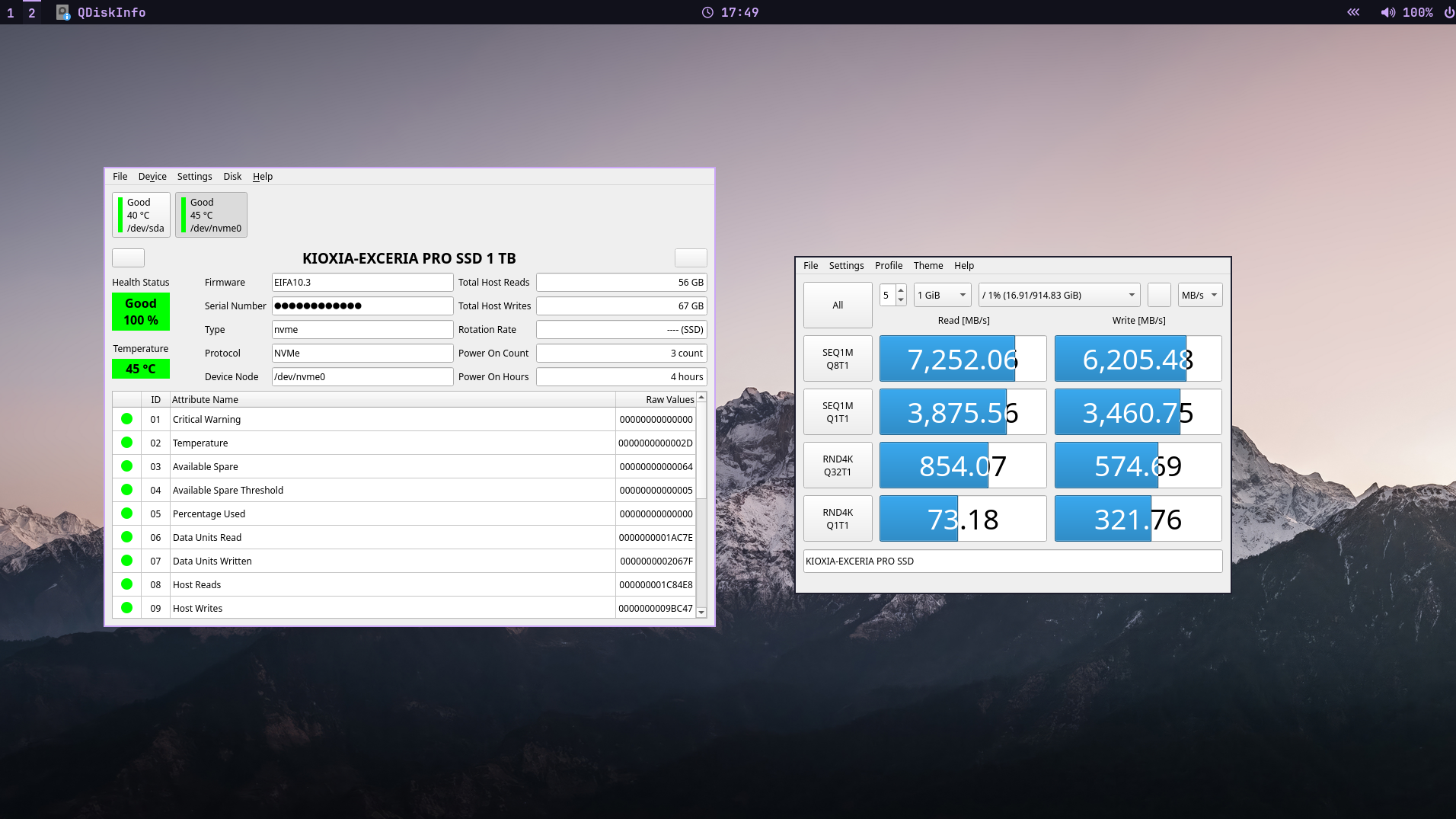Click the KIOXIA-EXCERIA PRO SSD comment field

(x=1013, y=561)
